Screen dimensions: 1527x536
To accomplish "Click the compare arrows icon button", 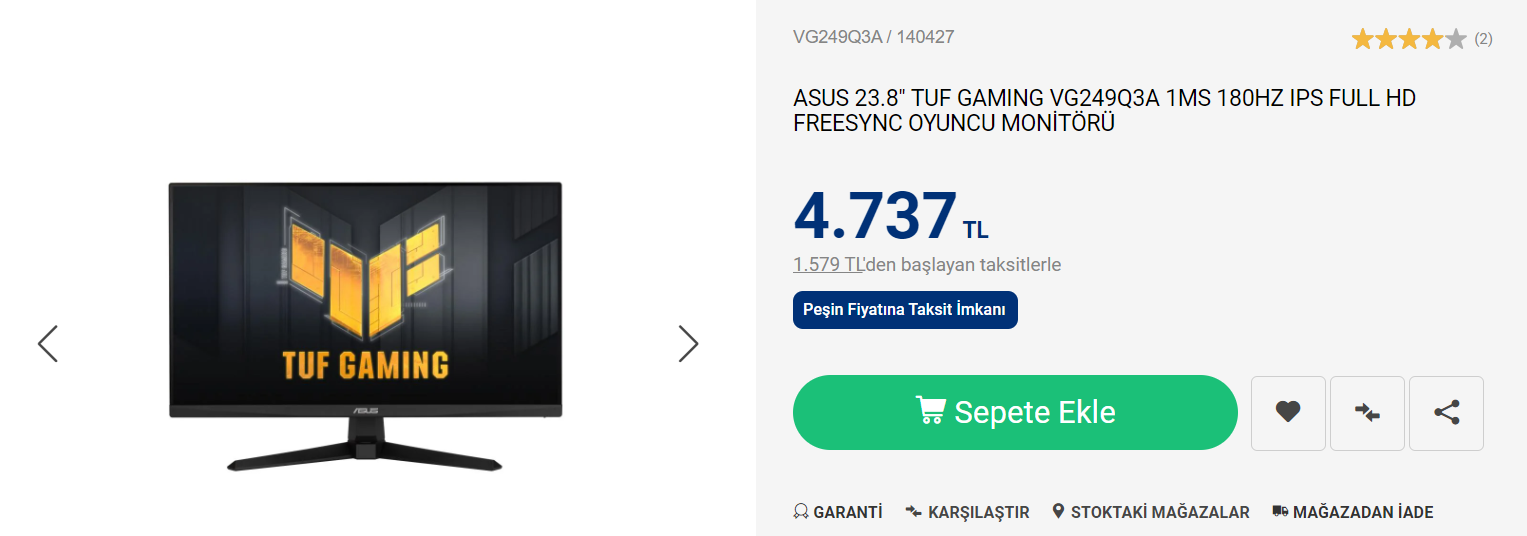I will 1367,413.
